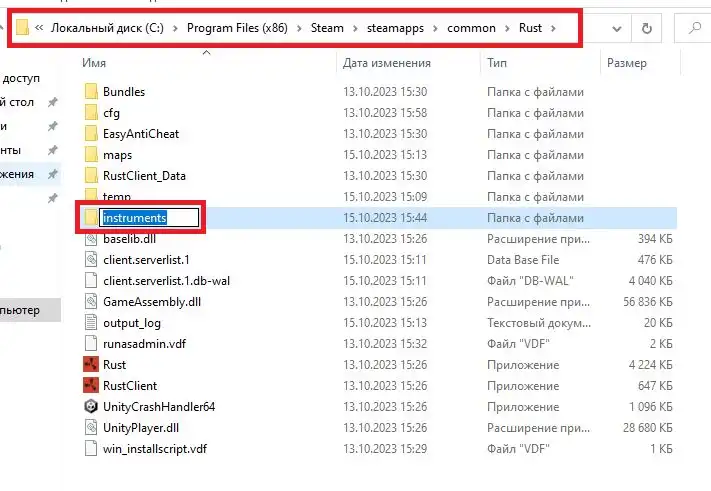Navigate to Program Files (x86) breadcrumb
The width and height of the screenshot is (711, 491).
[237, 28]
